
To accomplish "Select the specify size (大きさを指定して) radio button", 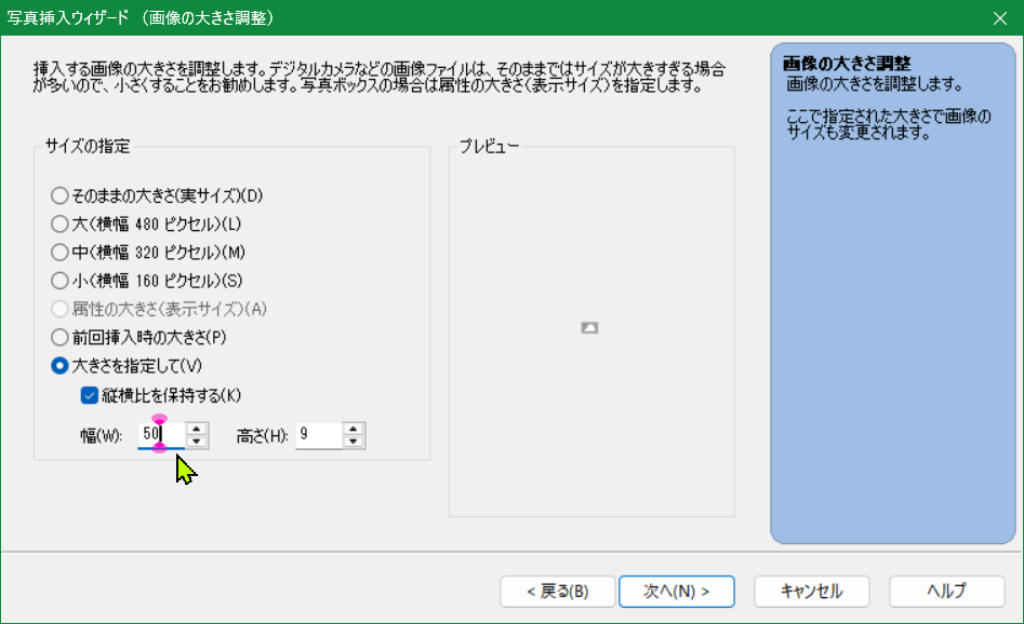I will 59,366.
